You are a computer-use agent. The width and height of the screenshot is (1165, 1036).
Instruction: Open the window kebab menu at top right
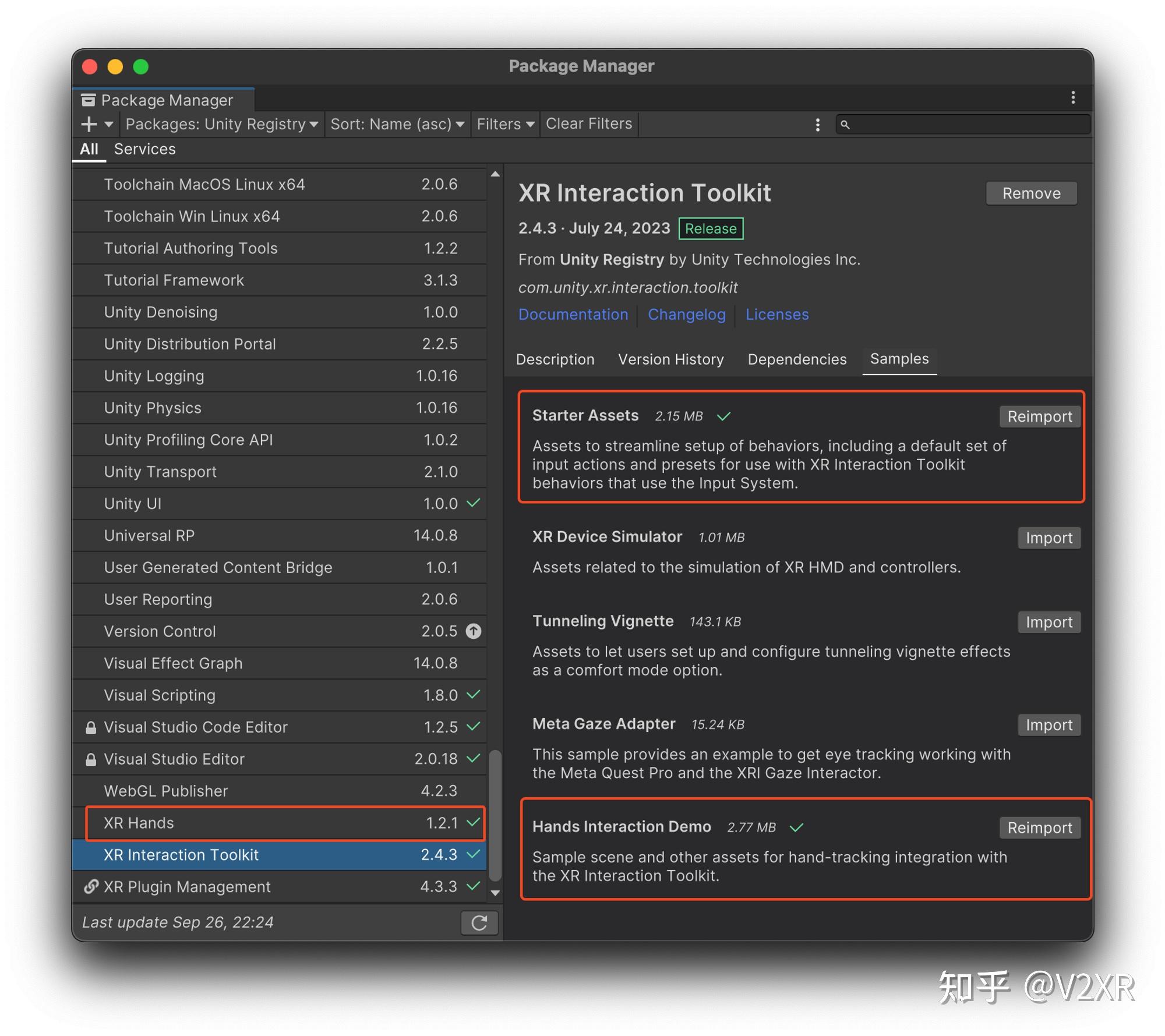pos(1072,98)
